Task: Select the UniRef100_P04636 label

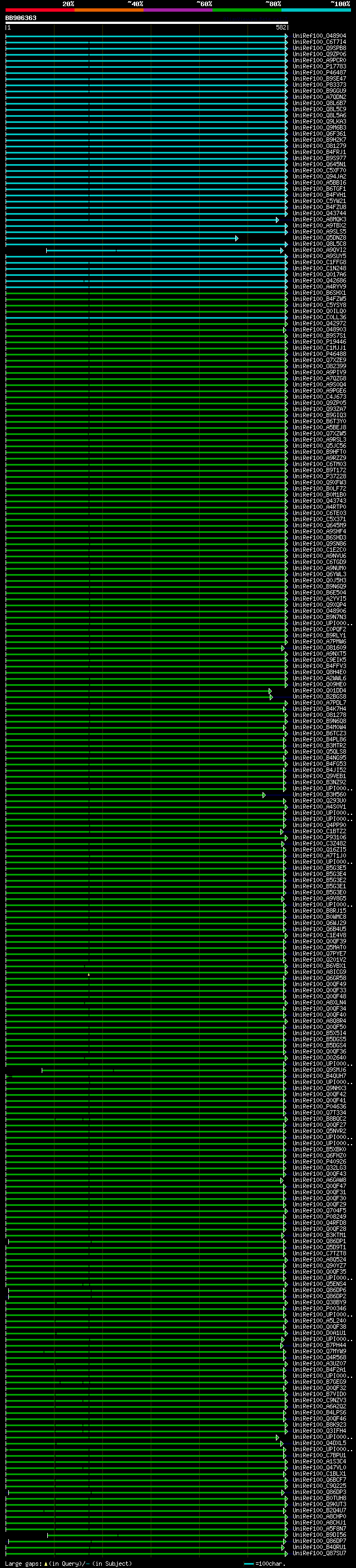Action: pos(319,1106)
